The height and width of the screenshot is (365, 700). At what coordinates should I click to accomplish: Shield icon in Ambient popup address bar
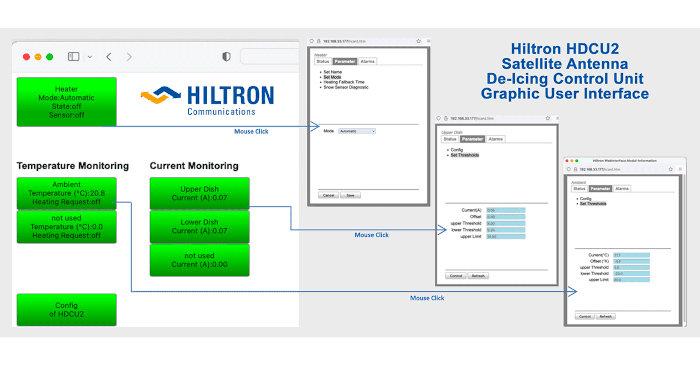tap(568, 169)
